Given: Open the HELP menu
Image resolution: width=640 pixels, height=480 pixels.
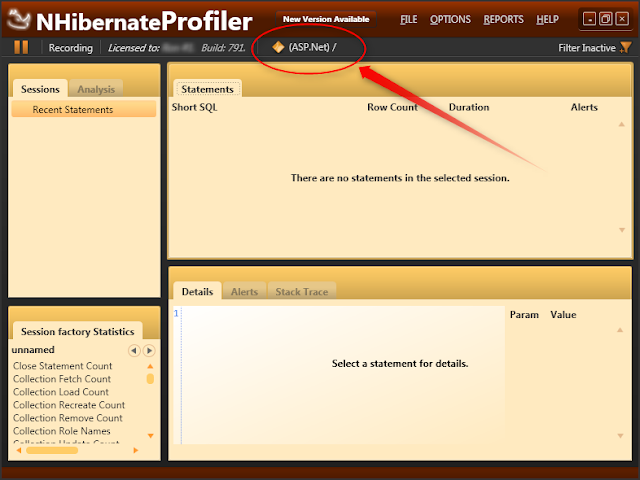Looking at the screenshot, I should pyautogui.click(x=547, y=20).
